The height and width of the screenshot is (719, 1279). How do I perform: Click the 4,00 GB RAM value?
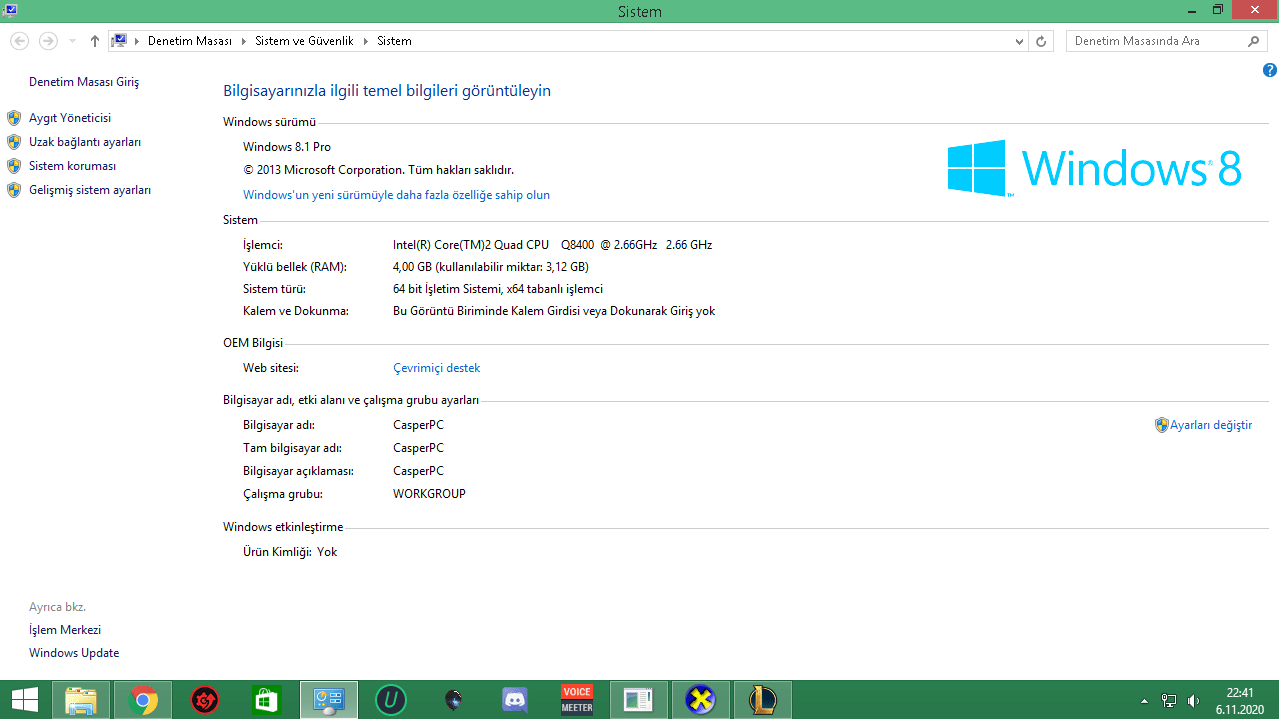(491, 267)
